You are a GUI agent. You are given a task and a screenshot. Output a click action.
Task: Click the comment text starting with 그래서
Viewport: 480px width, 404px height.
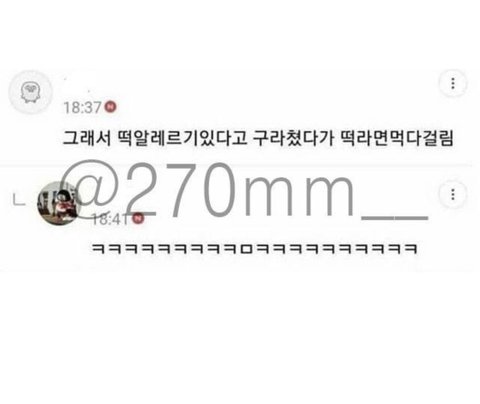pyautogui.click(x=258, y=139)
